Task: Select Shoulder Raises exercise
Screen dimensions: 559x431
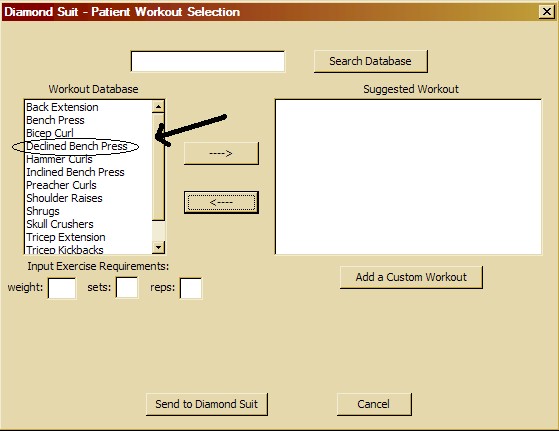Action: [89, 198]
